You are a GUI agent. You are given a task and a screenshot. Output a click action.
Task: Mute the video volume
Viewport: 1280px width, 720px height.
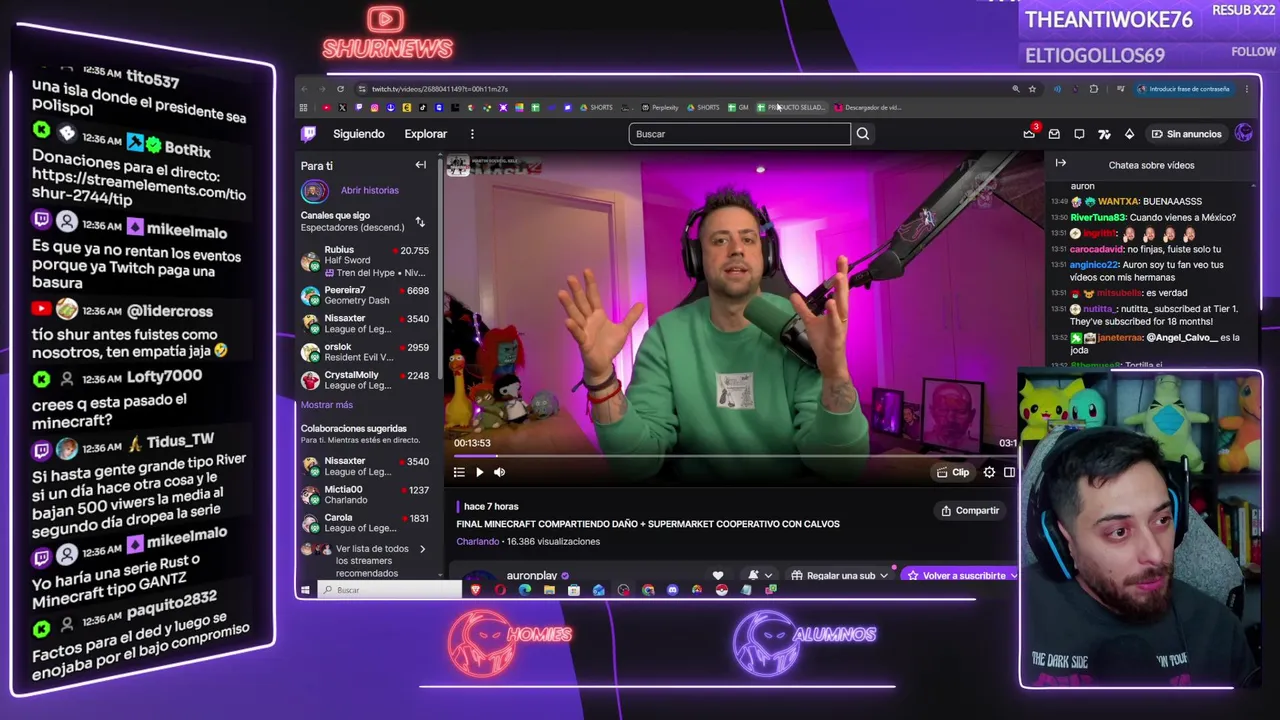tap(499, 472)
